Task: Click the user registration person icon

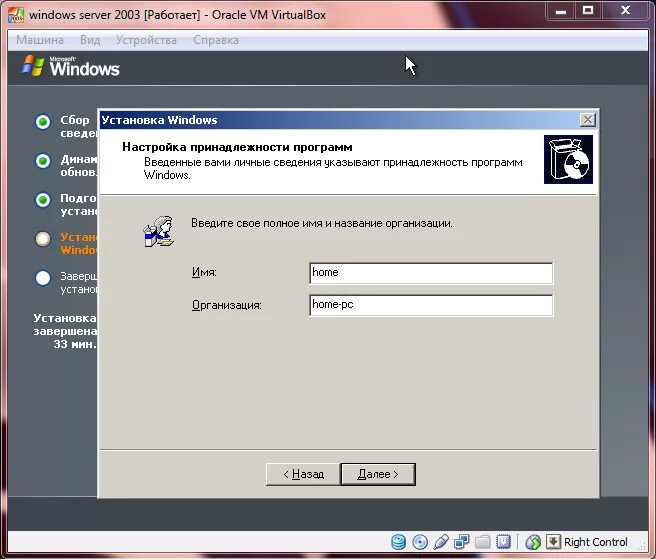Action: click(x=159, y=232)
